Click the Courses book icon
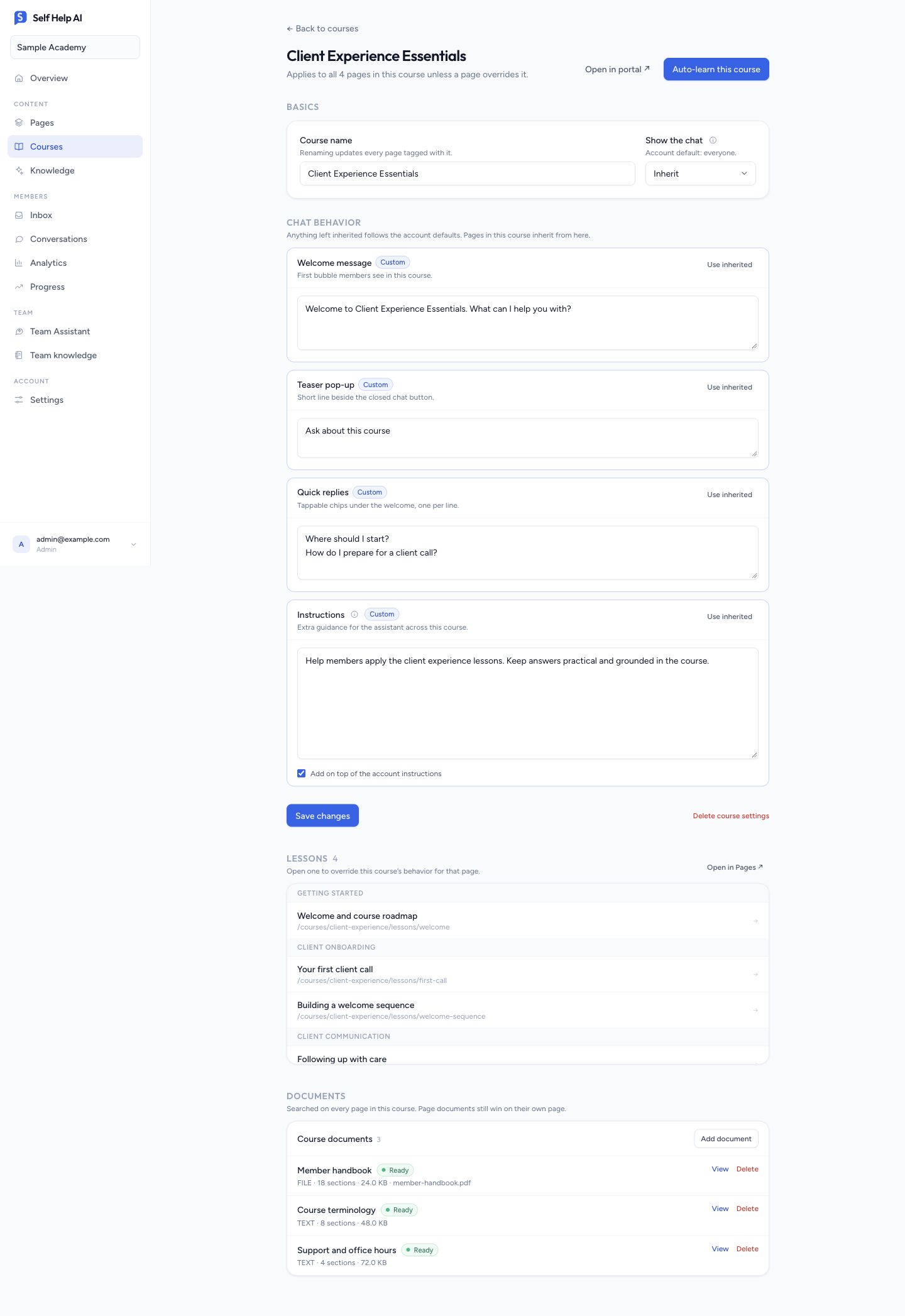The height and width of the screenshot is (1316, 905). coord(19,147)
